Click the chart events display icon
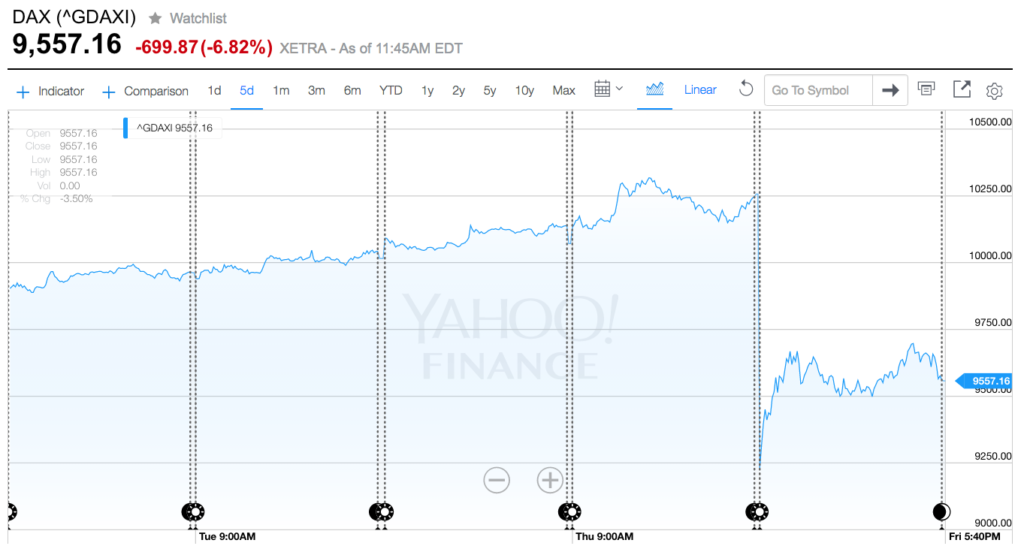 [x=926, y=89]
